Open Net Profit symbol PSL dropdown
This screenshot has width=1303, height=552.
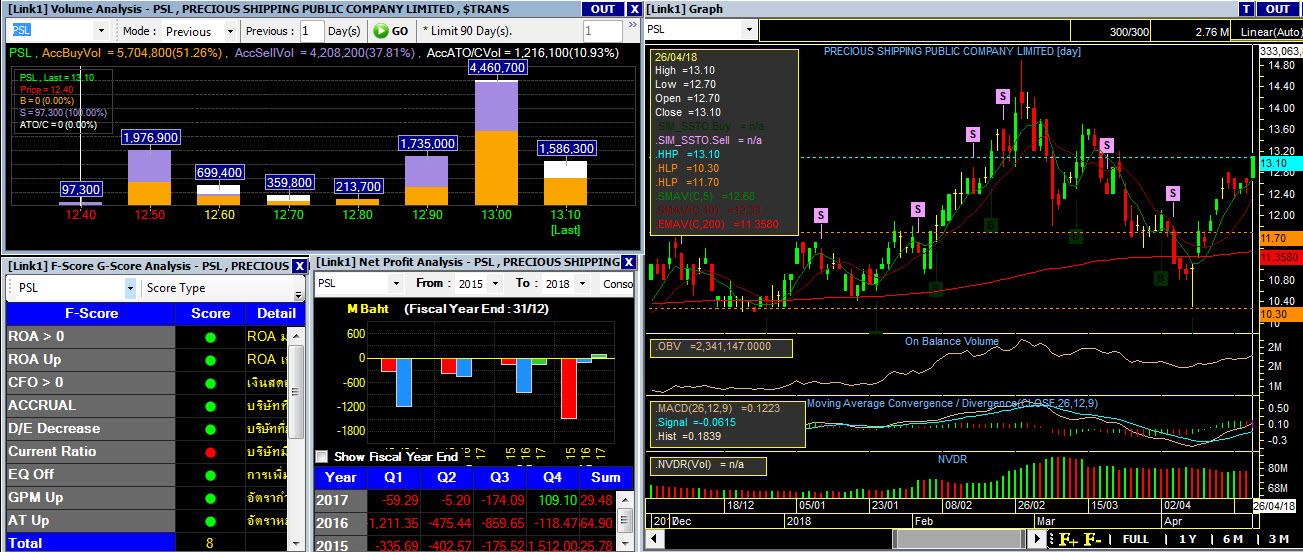(395, 284)
